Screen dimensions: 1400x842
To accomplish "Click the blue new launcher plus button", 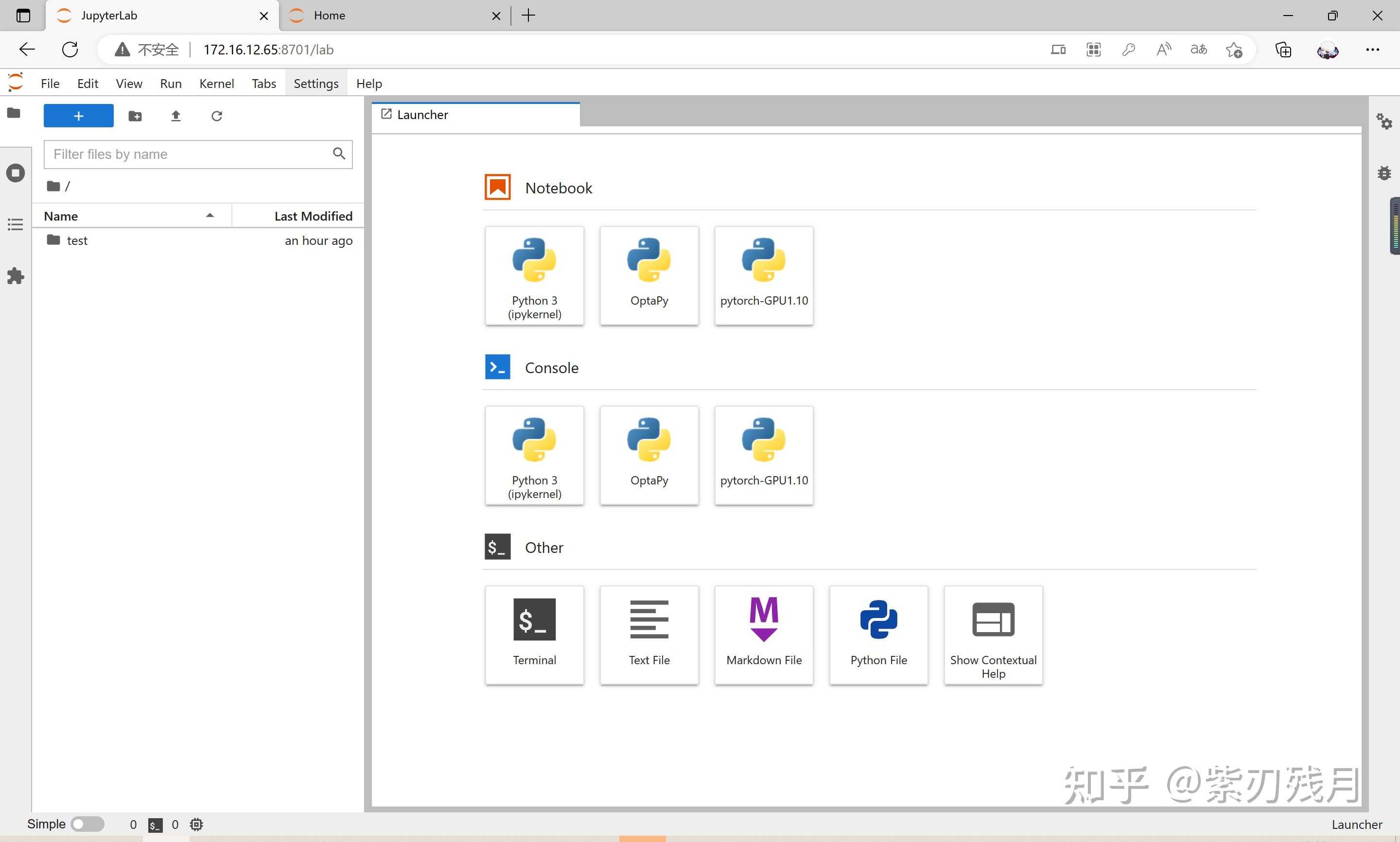I will point(78,116).
